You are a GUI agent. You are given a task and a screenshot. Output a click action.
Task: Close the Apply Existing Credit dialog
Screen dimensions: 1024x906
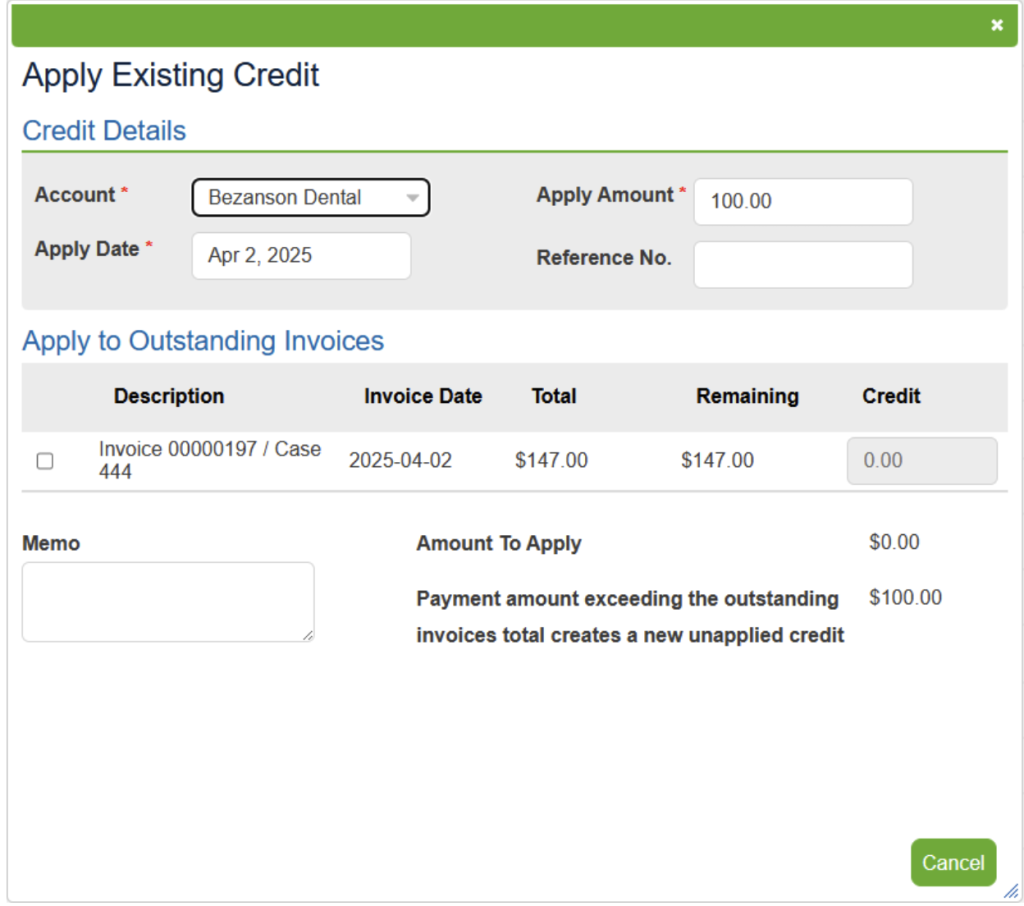point(996,25)
